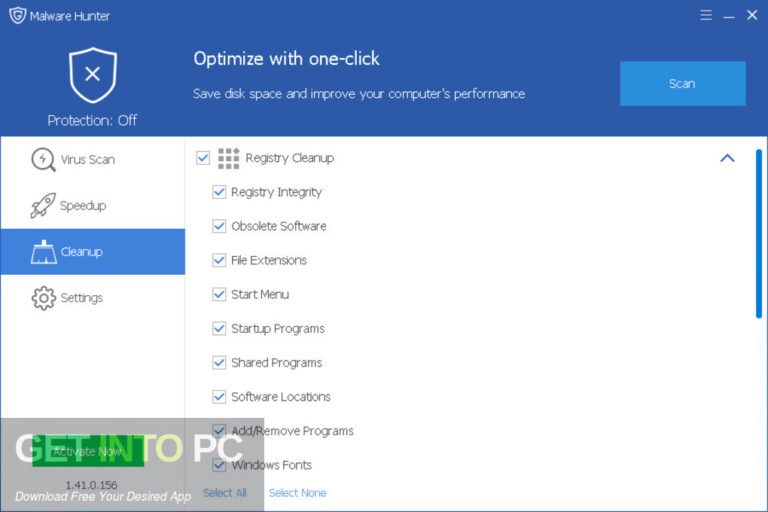Click the Malware Hunter shield logo icon

18,15
